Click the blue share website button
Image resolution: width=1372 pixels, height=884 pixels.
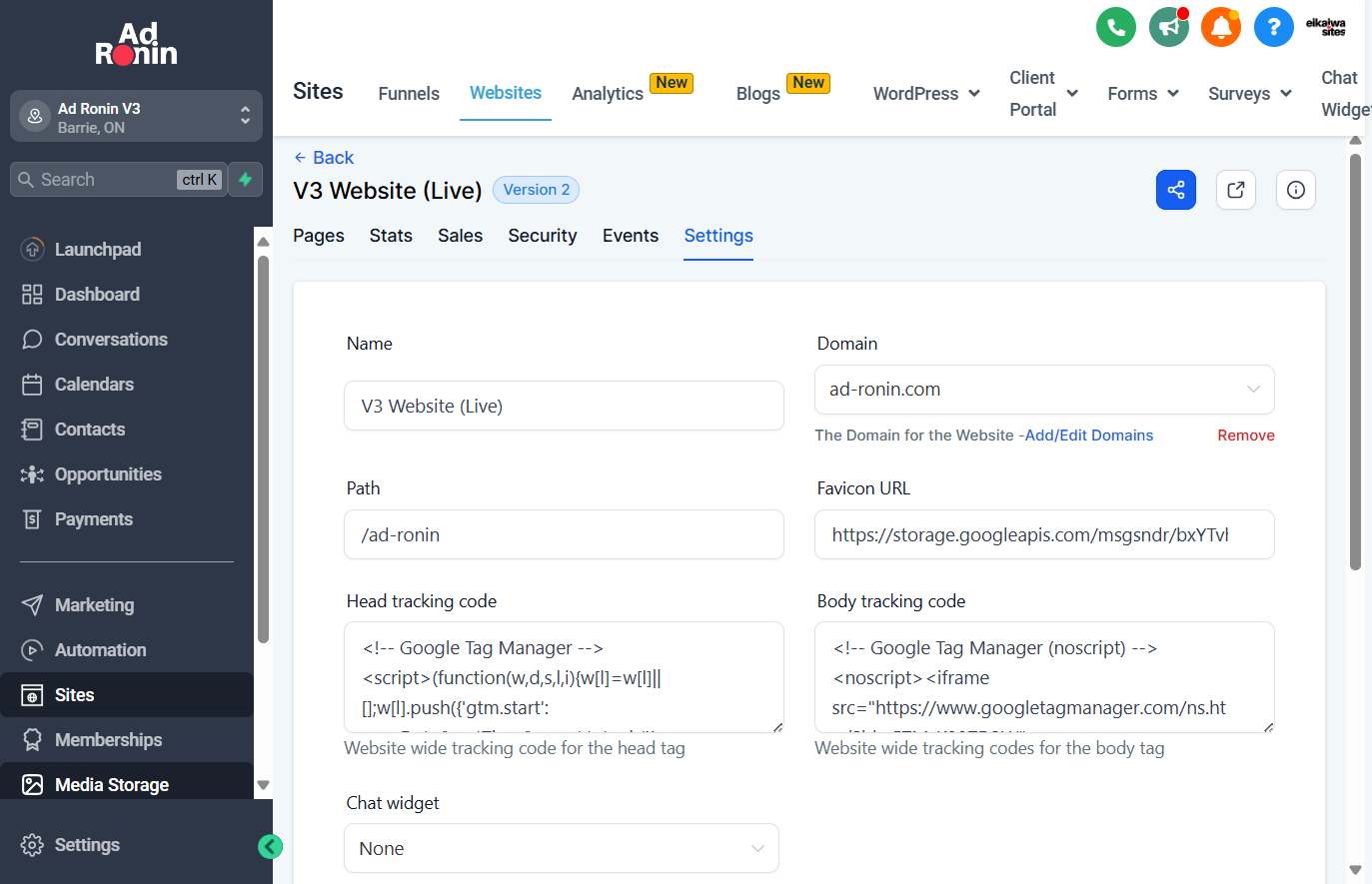click(x=1176, y=190)
